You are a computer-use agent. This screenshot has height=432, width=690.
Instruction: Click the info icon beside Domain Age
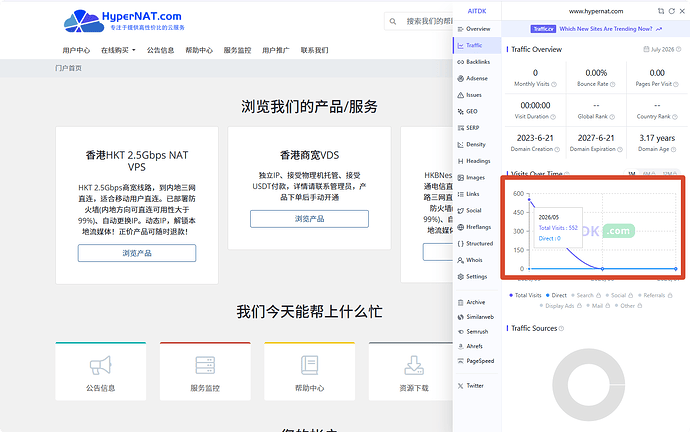673,150
